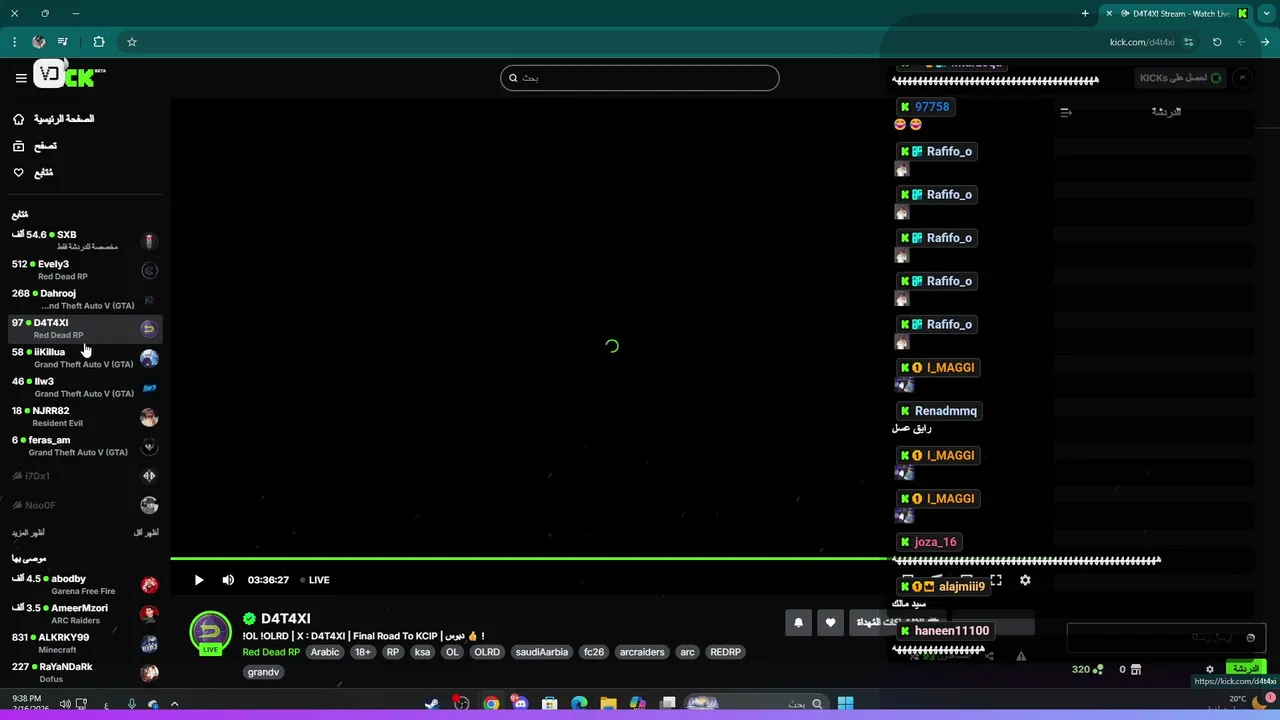Click chat username joza_16
This screenshot has height=720, width=1280.
click(936, 542)
